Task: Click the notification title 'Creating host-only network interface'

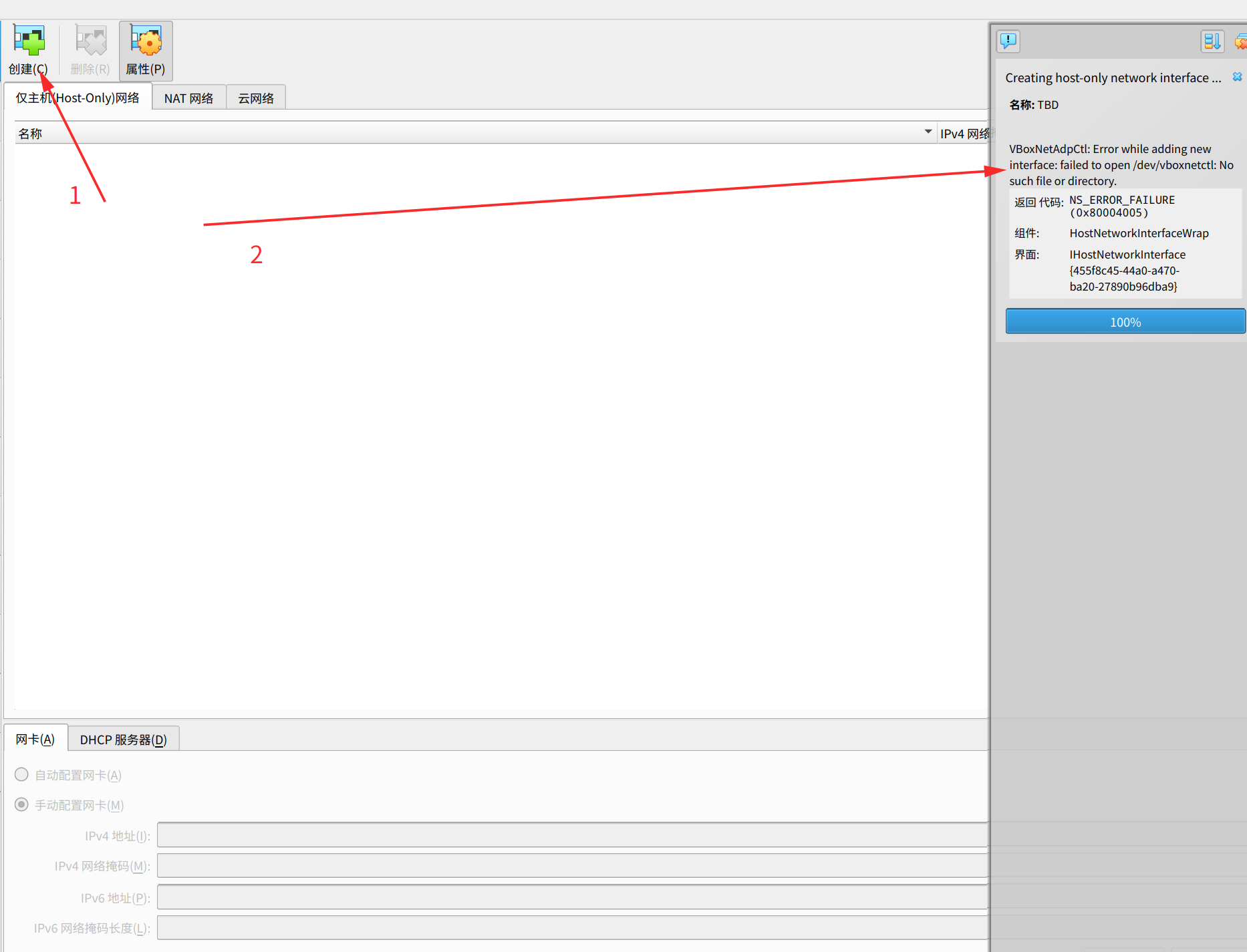Action: 1113,77
